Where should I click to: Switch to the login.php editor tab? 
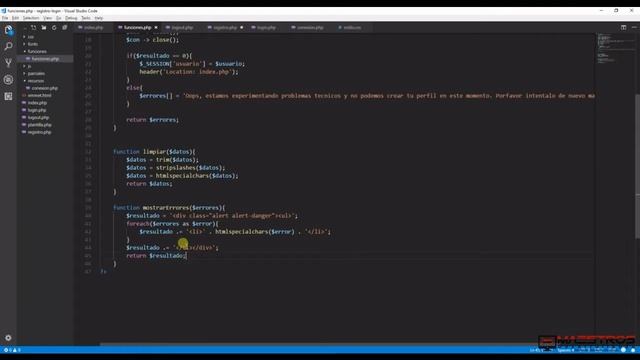pyautogui.click(x=266, y=28)
